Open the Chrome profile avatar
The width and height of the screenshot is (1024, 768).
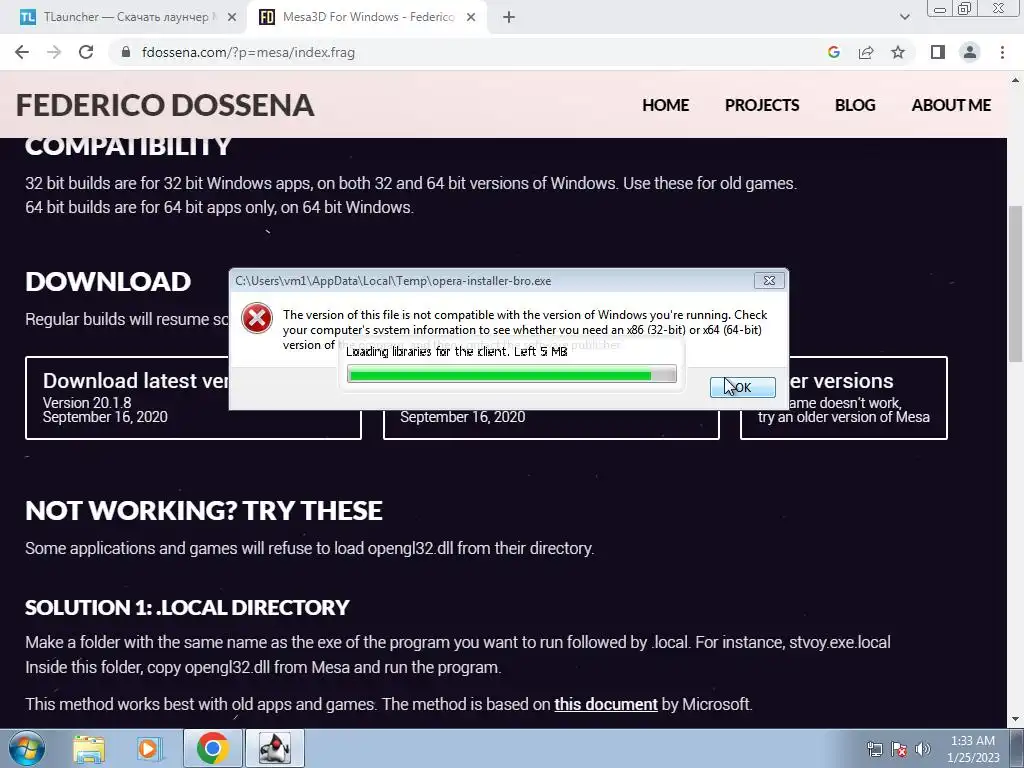coord(970,52)
